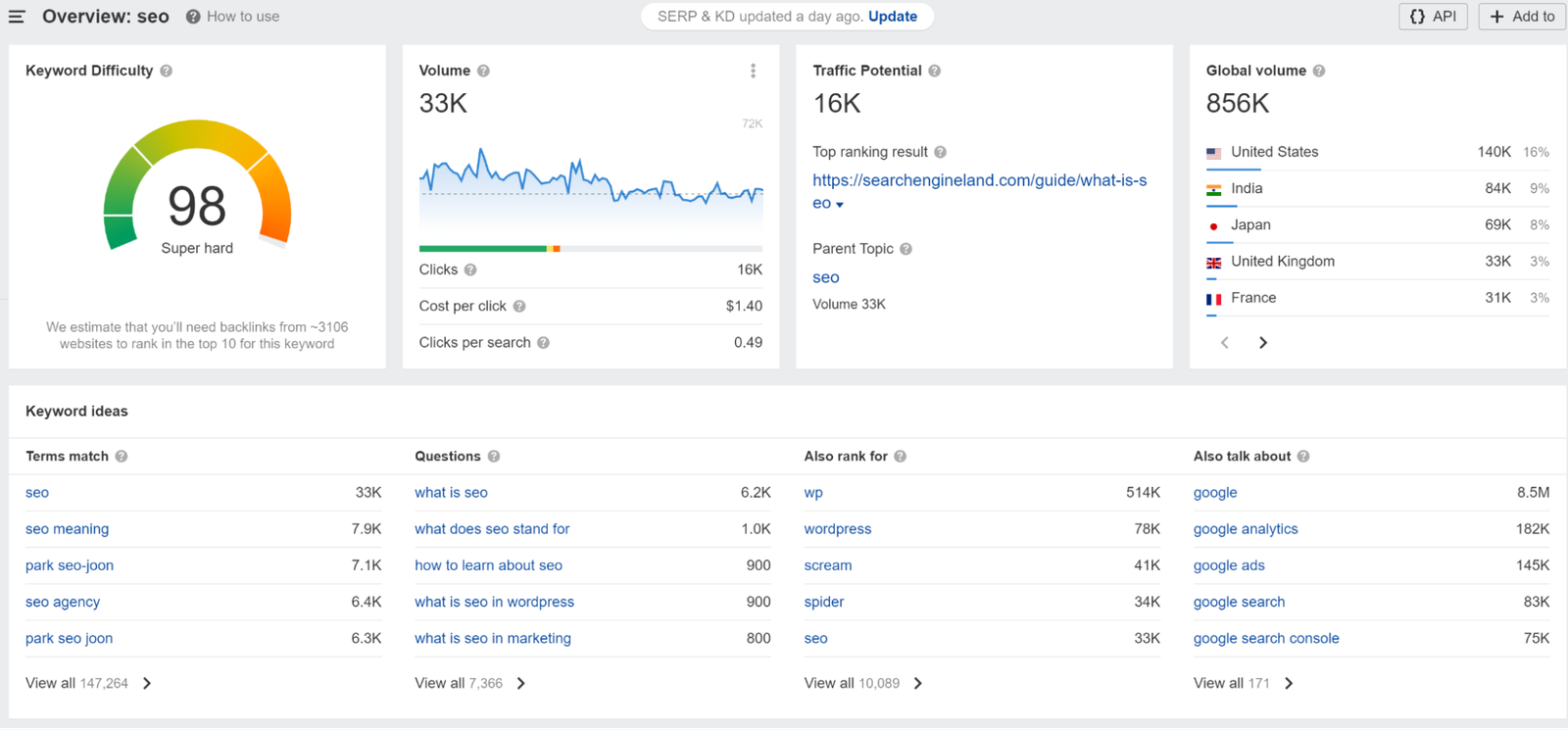This screenshot has height=730, width=1568.
Task: Open the searchengineland.com top ranking URL
Action: point(979,191)
